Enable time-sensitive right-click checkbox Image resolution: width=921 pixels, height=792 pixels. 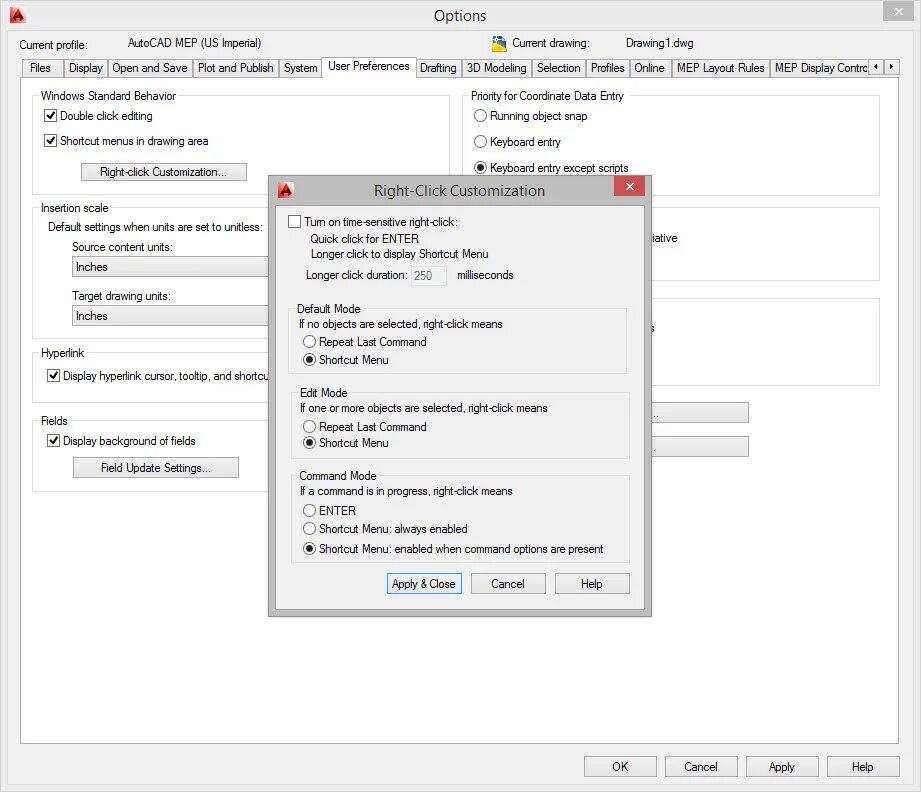[294, 222]
